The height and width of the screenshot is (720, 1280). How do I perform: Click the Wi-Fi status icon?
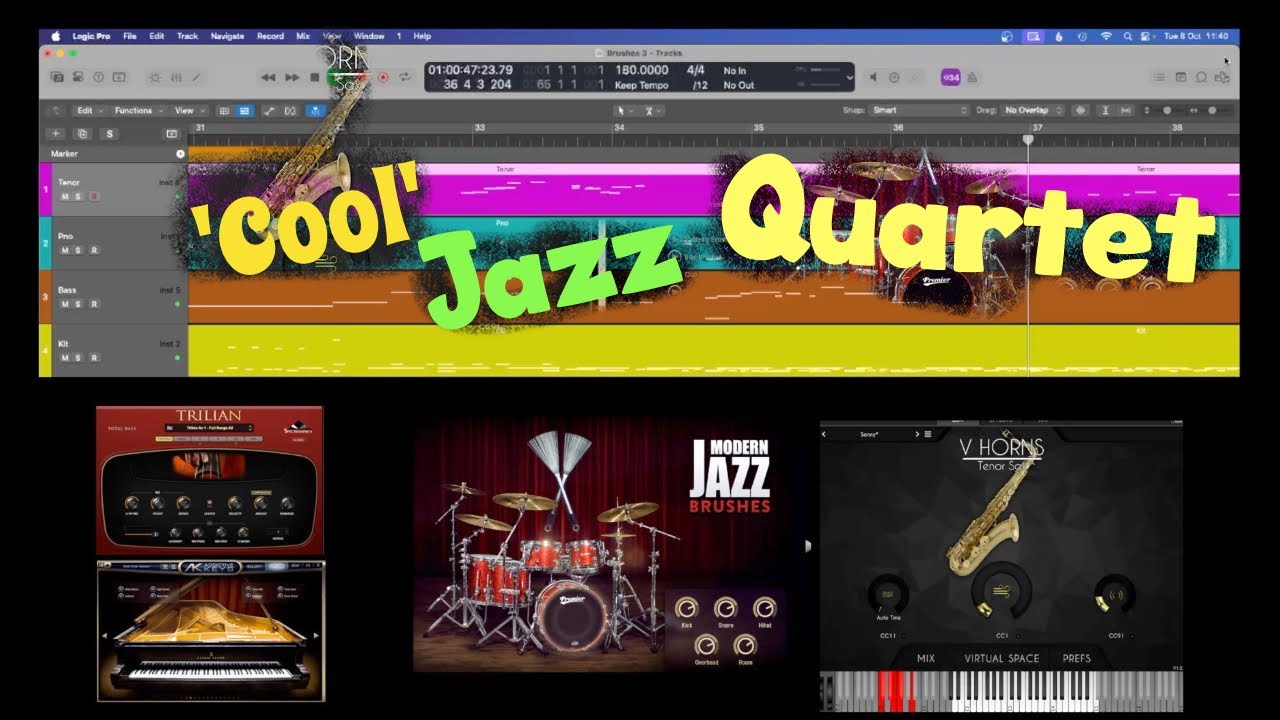pos(1106,36)
